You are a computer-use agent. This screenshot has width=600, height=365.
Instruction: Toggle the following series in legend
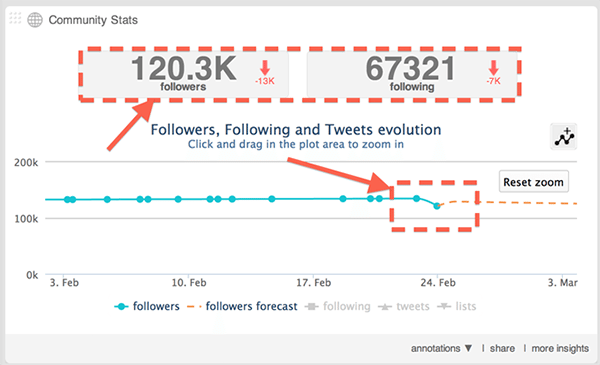(x=338, y=306)
